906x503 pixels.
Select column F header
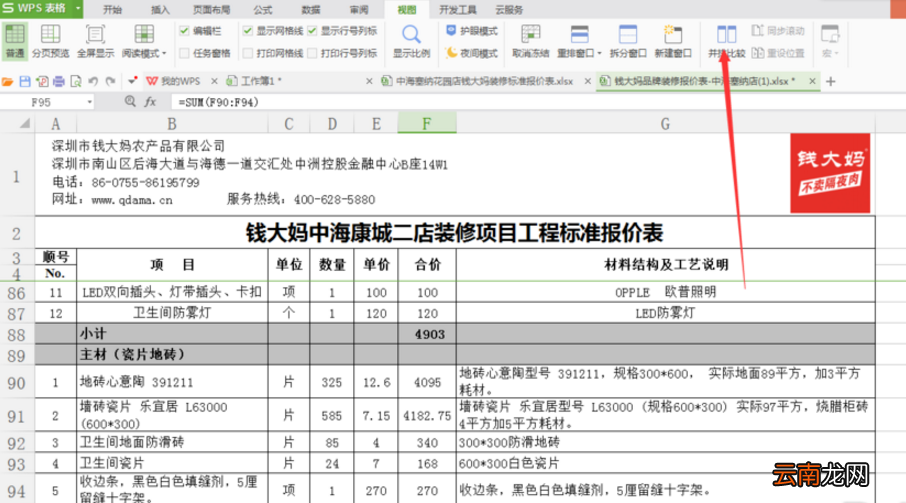(x=426, y=124)
